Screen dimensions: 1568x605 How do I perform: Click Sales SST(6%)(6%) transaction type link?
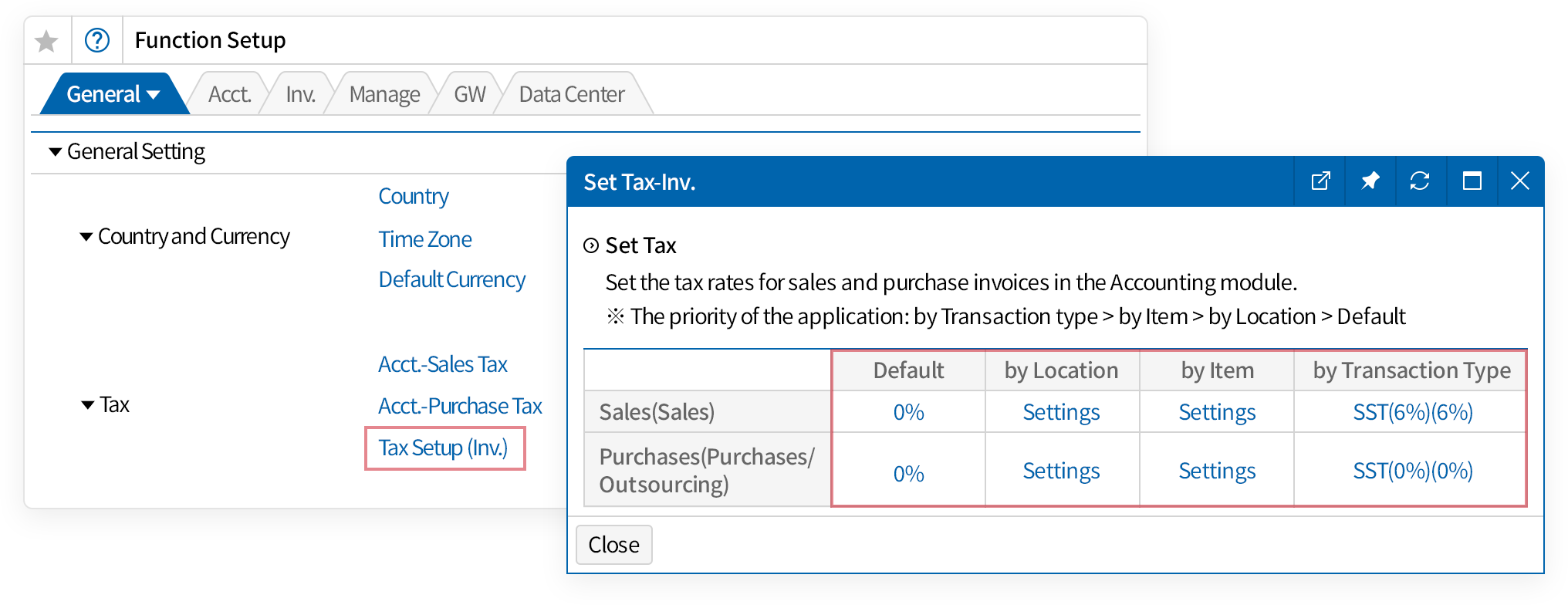1412,413
